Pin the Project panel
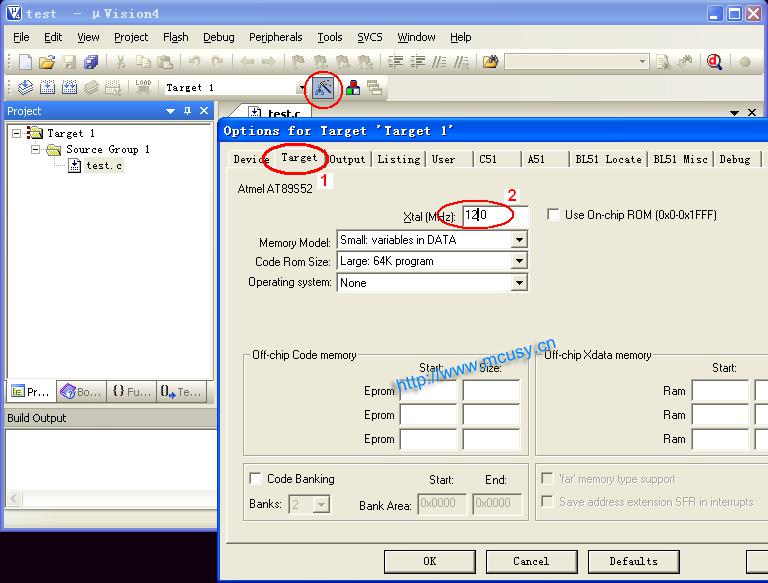Image resolution: width=768 pixels, height=583 pixels. pyautogui.click(x=187, y=111)
